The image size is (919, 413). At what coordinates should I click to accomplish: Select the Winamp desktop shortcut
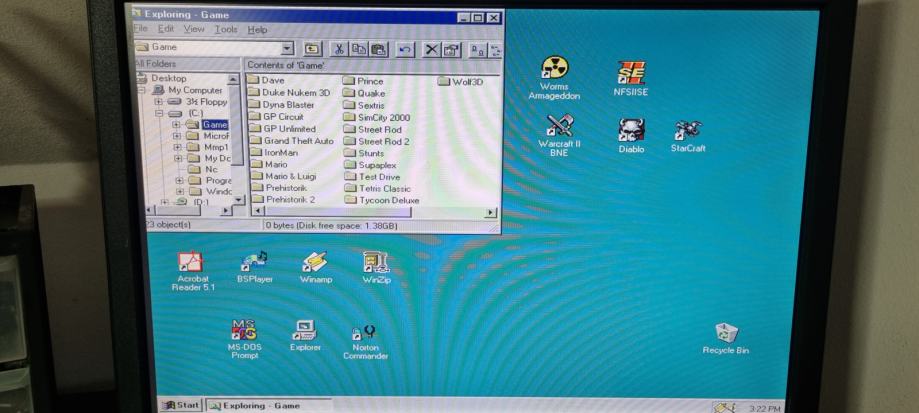(x=315, y=268)
